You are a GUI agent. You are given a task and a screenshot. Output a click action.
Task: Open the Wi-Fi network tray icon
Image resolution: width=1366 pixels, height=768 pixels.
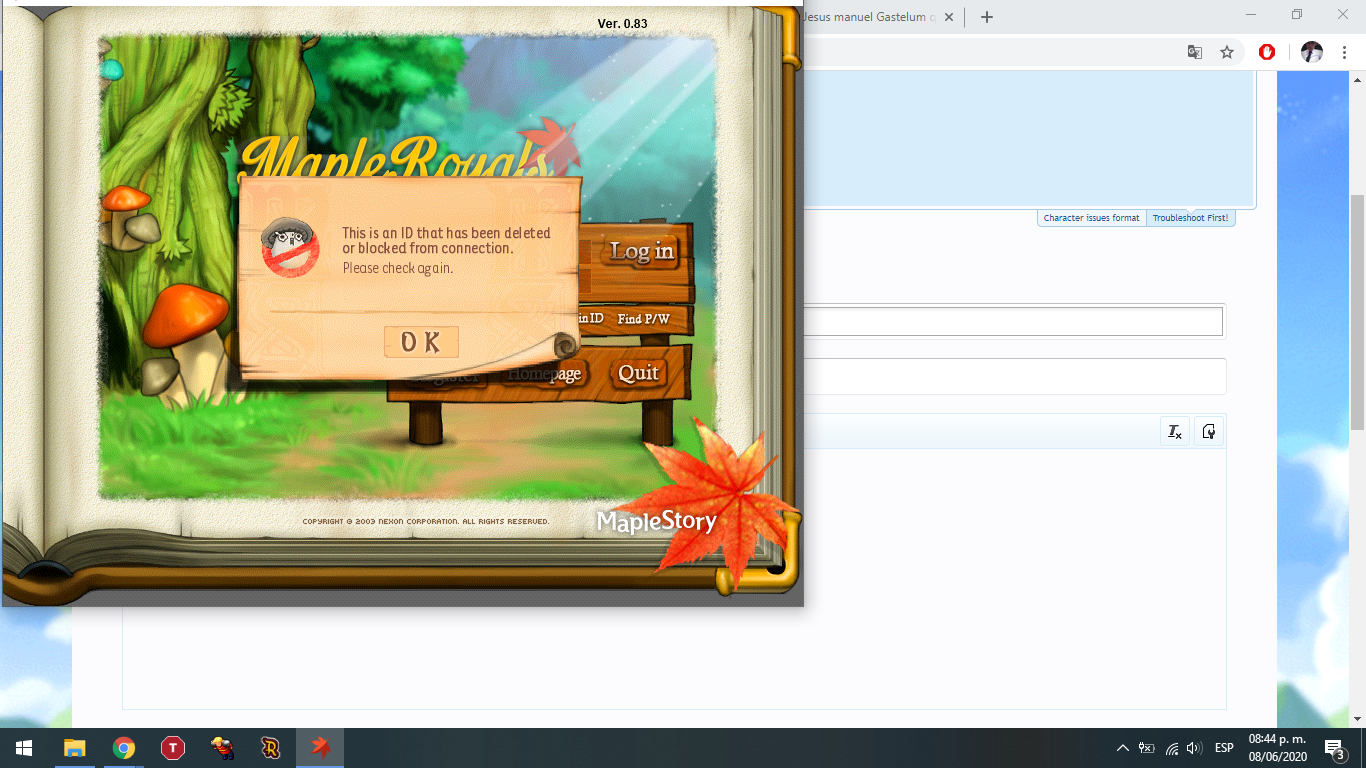tap(1172, 748)
